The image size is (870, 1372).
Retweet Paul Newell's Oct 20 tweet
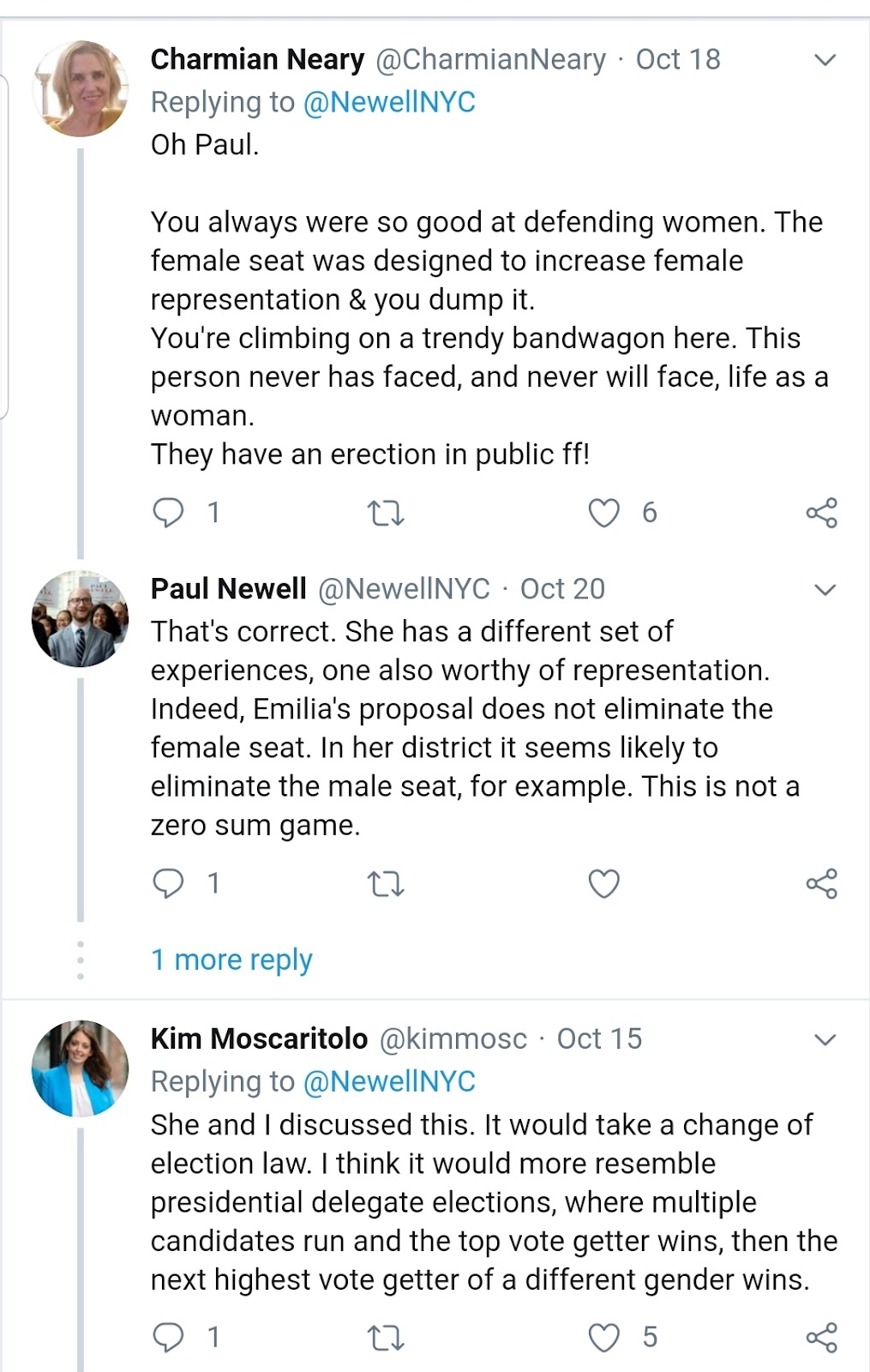pyautogui.click(x=385, y=884)
